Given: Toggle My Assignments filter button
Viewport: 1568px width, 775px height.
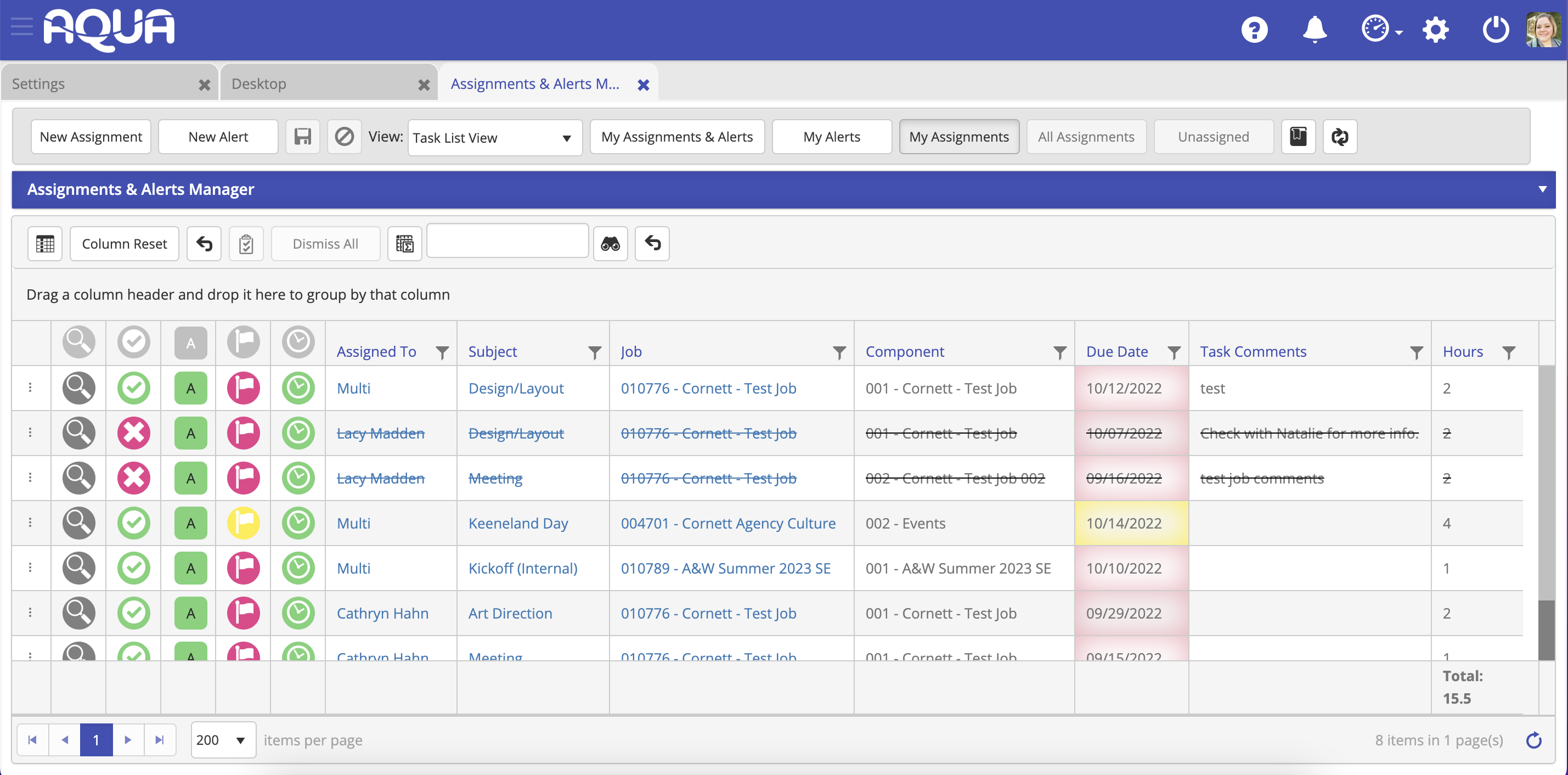Looking at the screenshot, I should 958,136.
